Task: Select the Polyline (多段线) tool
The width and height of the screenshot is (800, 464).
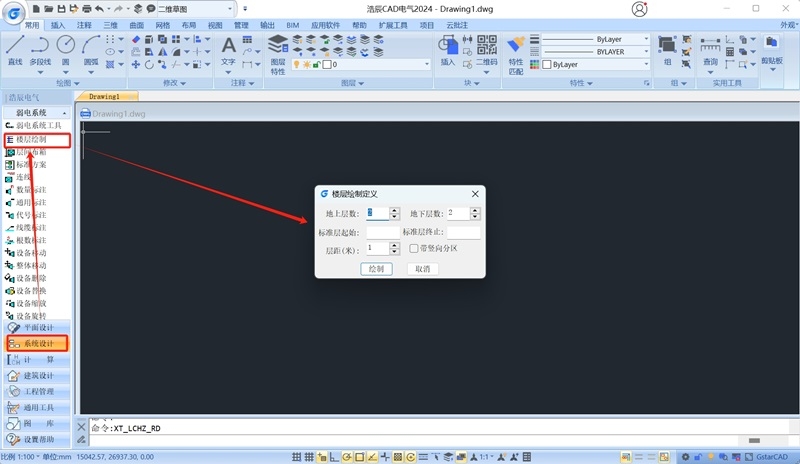Action: pos(40,50)
